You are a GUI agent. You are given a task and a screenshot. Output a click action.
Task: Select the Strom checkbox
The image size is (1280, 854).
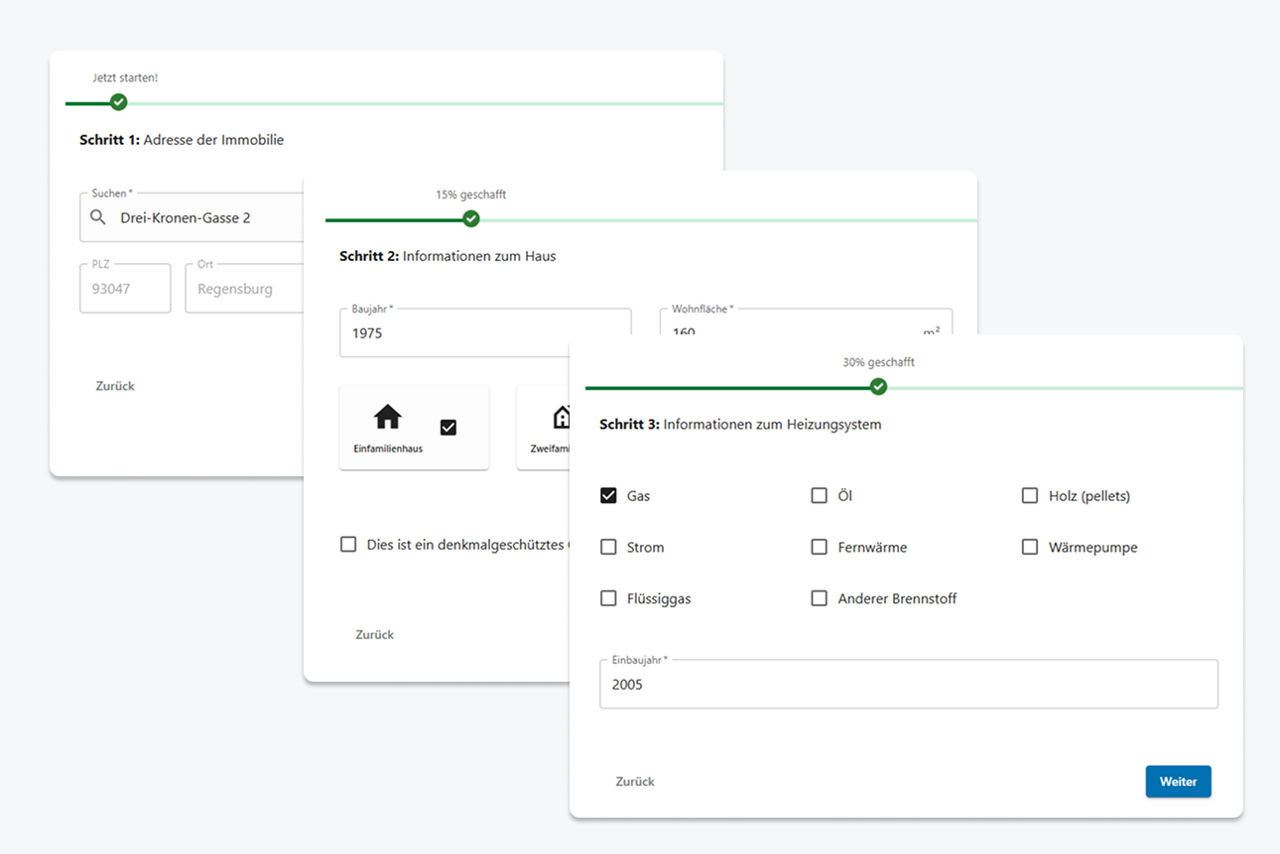point(608,547)
